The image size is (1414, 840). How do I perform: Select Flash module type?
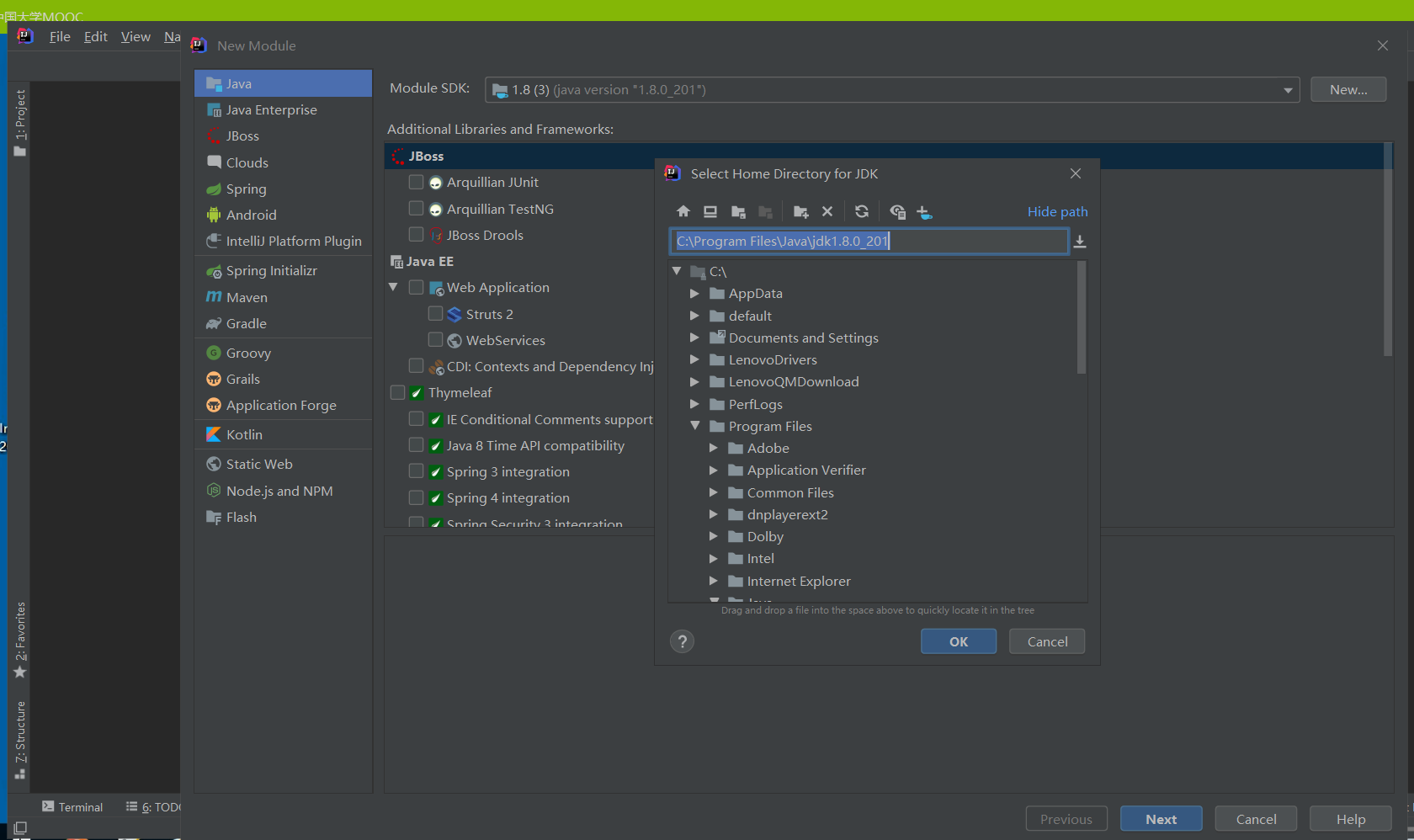(283, 517)
